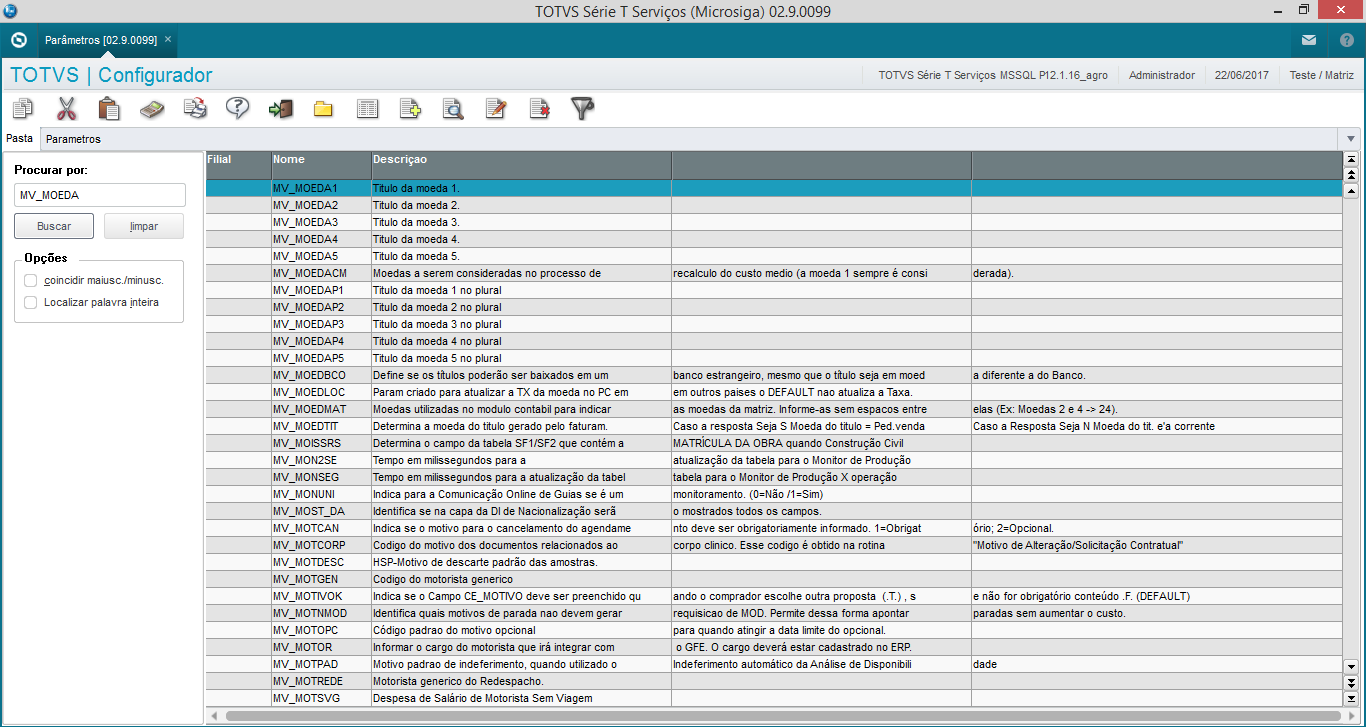Open the envelope messages icon

[1308, 40]
